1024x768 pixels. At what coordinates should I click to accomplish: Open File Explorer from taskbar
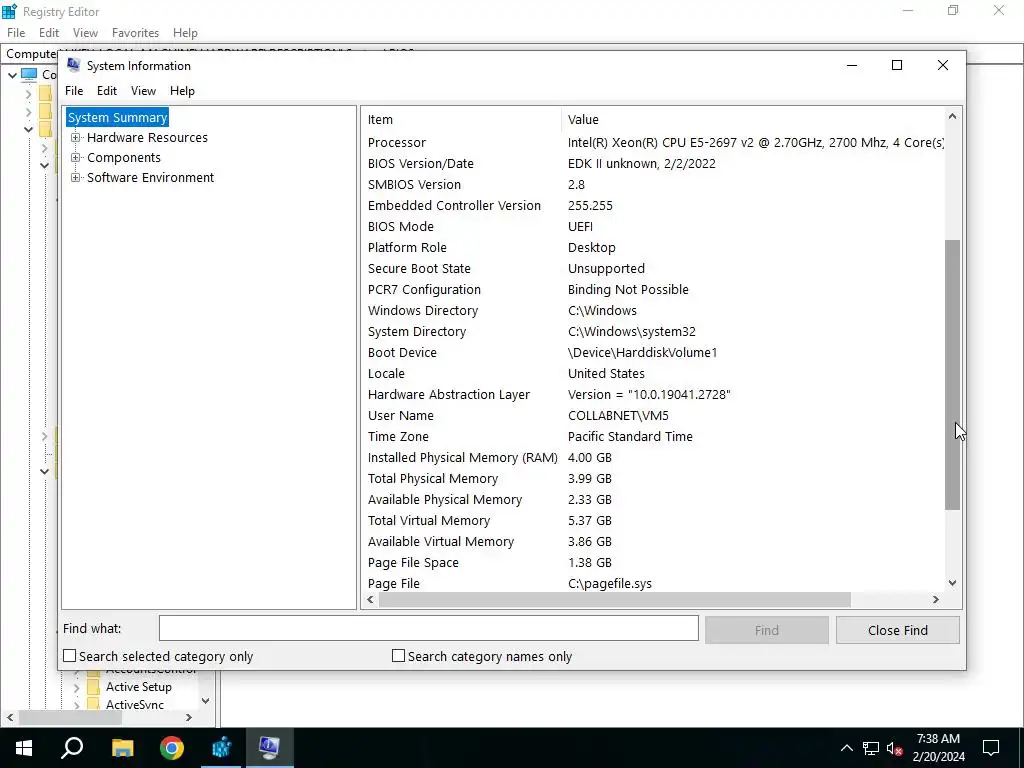[x=122, y=748]
